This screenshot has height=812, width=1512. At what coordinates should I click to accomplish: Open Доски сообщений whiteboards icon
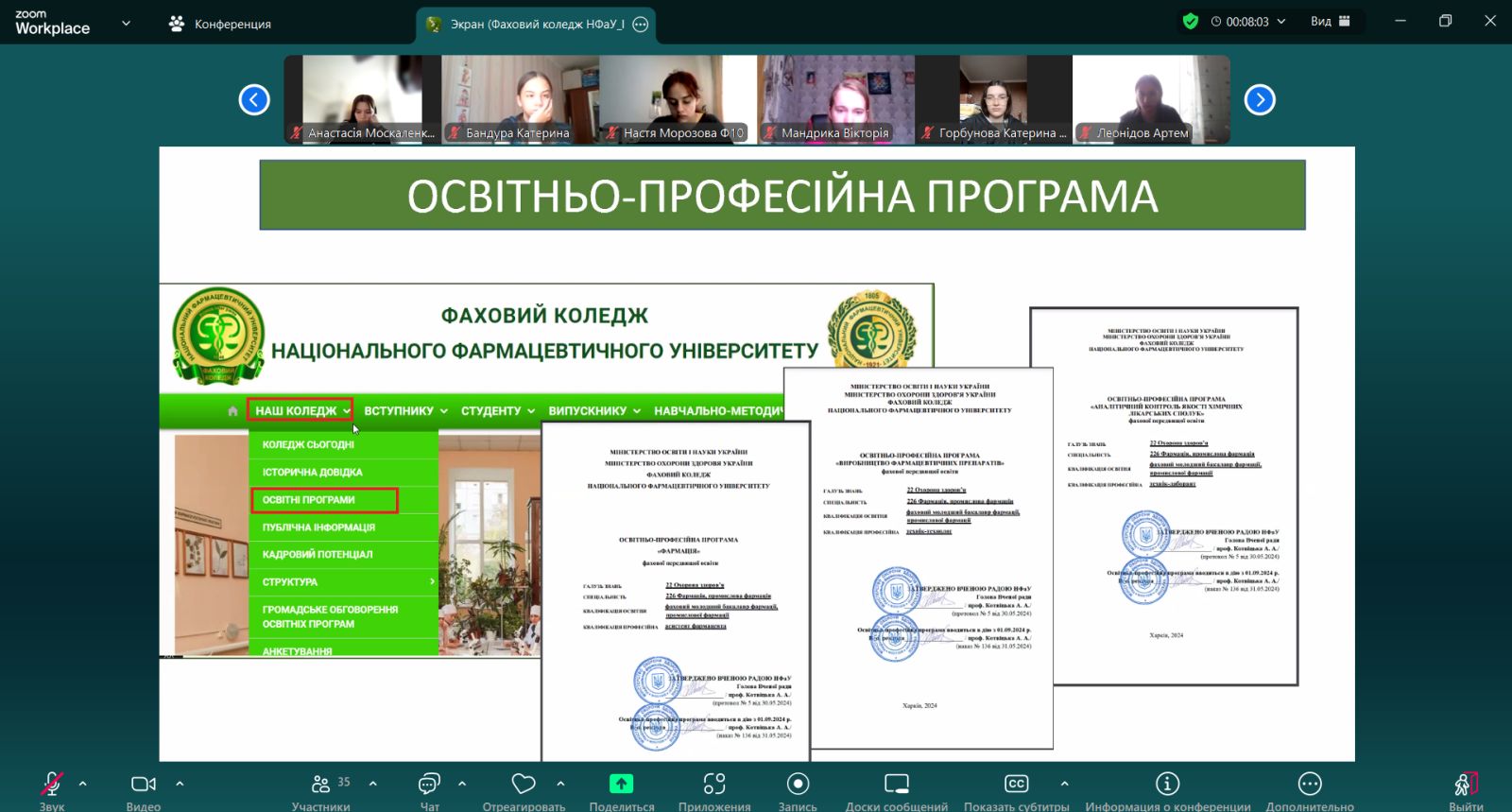coord(896,784)
